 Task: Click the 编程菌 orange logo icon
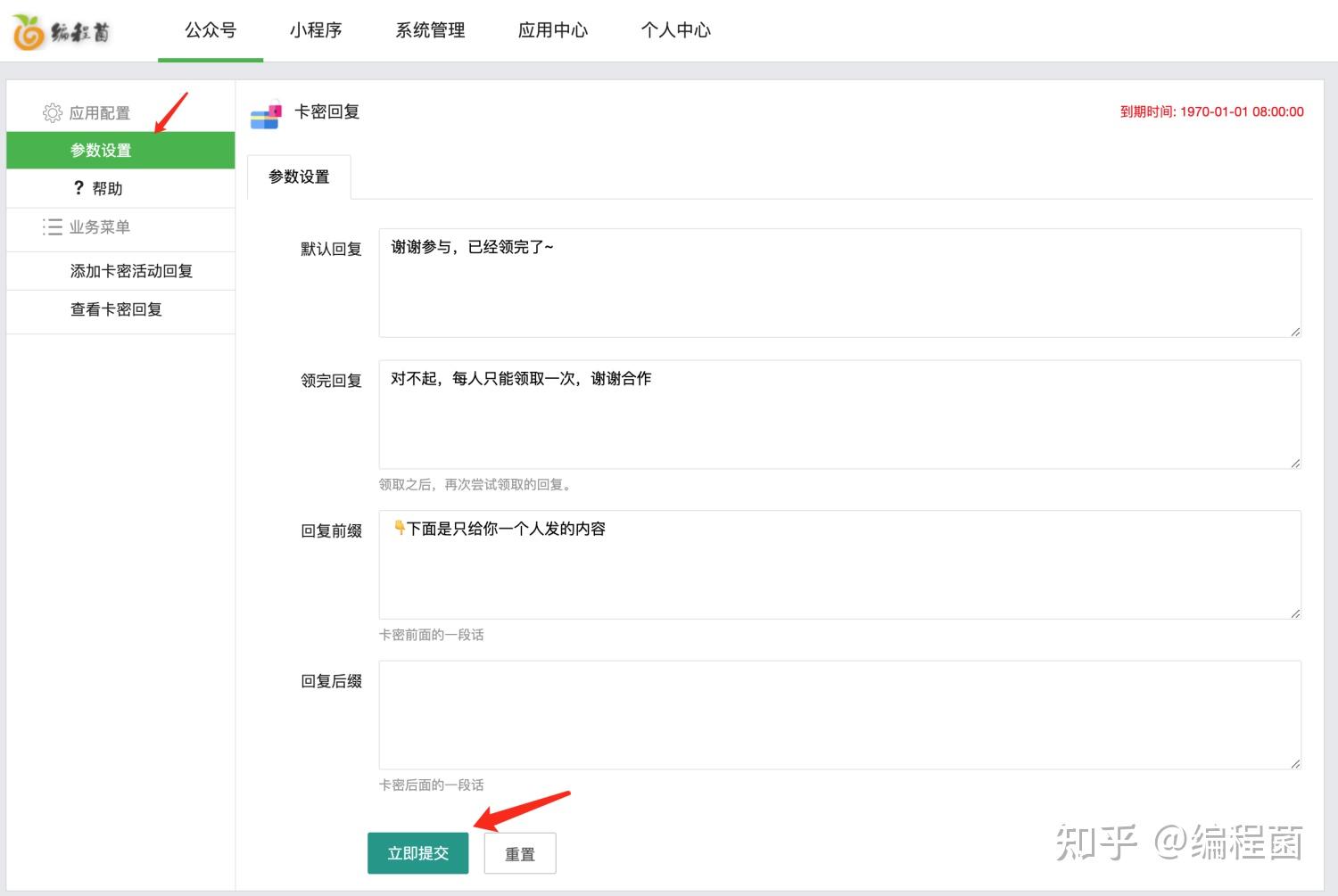click(x=29, y=31)
